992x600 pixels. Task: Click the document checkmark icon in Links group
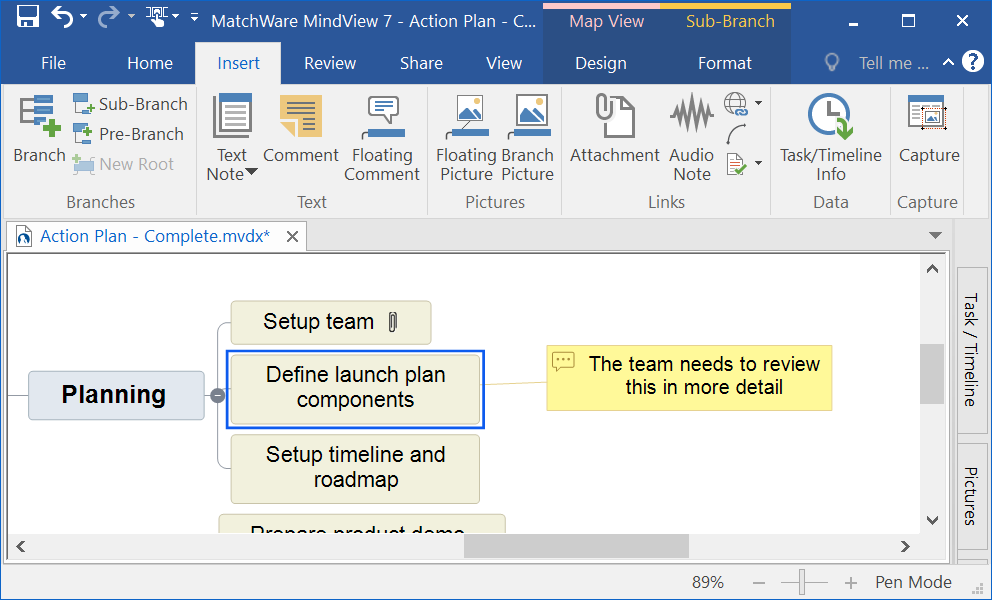tap(736, 165)
